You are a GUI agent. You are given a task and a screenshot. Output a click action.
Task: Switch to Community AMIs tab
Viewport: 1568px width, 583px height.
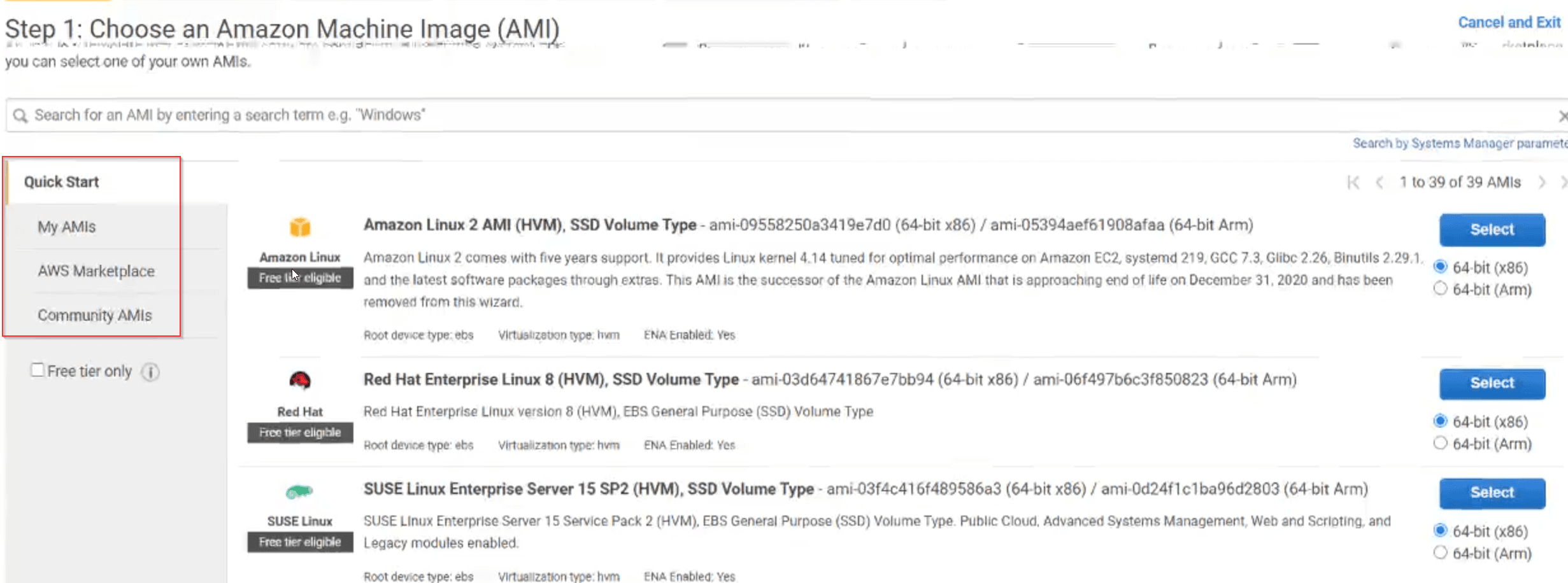coord(95,316)
